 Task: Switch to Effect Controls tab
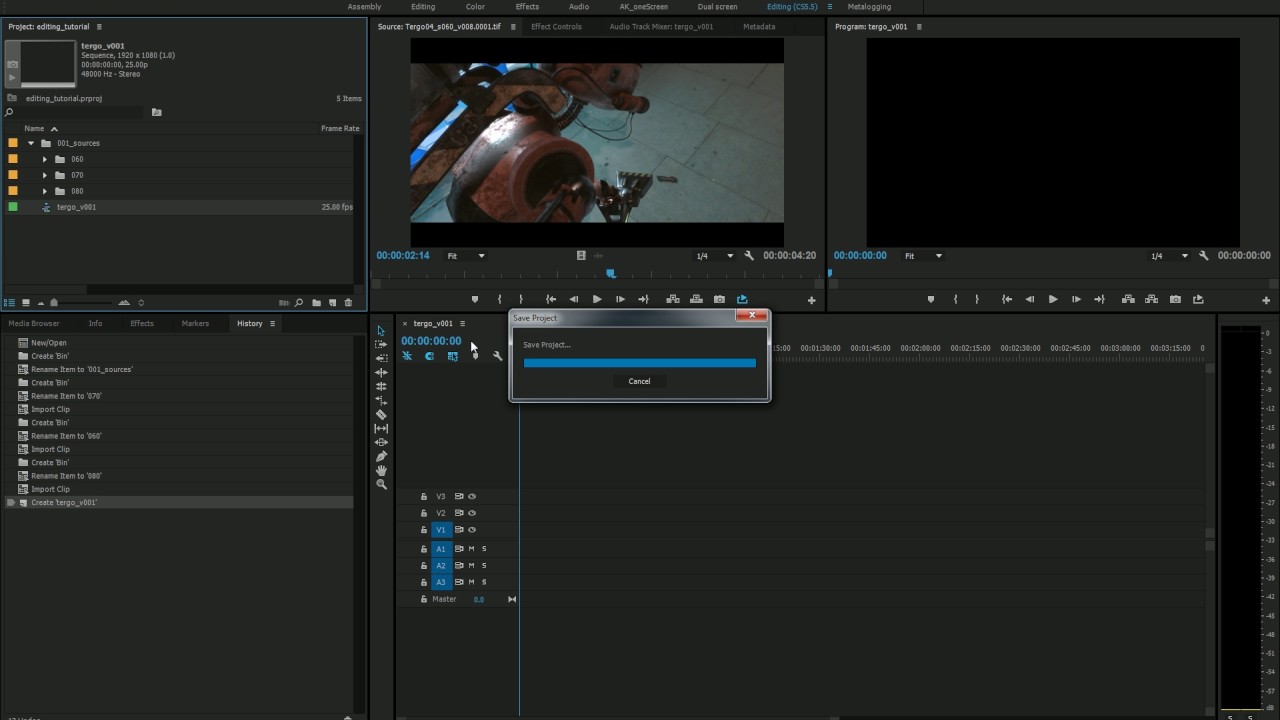(x=556, y=27)
